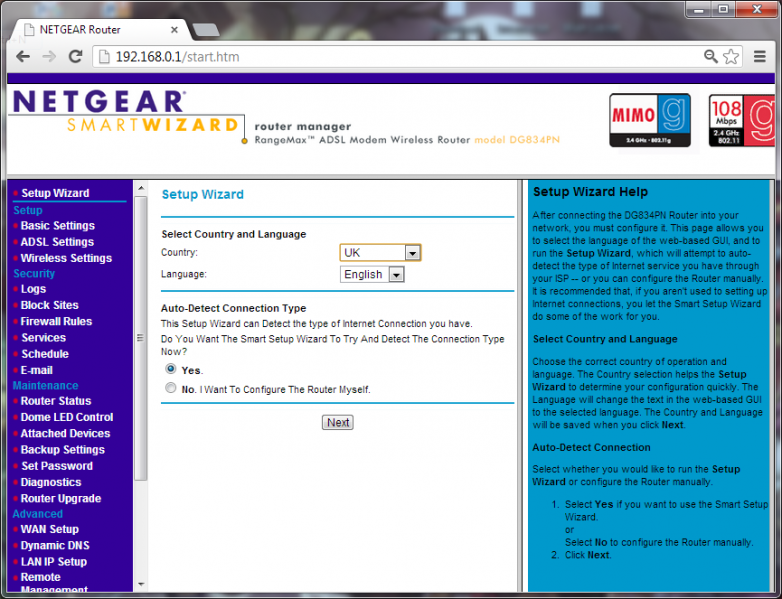Viewport: 782px width, 599px height.
Task: Open LAN IP Setup
Action: 53,562
